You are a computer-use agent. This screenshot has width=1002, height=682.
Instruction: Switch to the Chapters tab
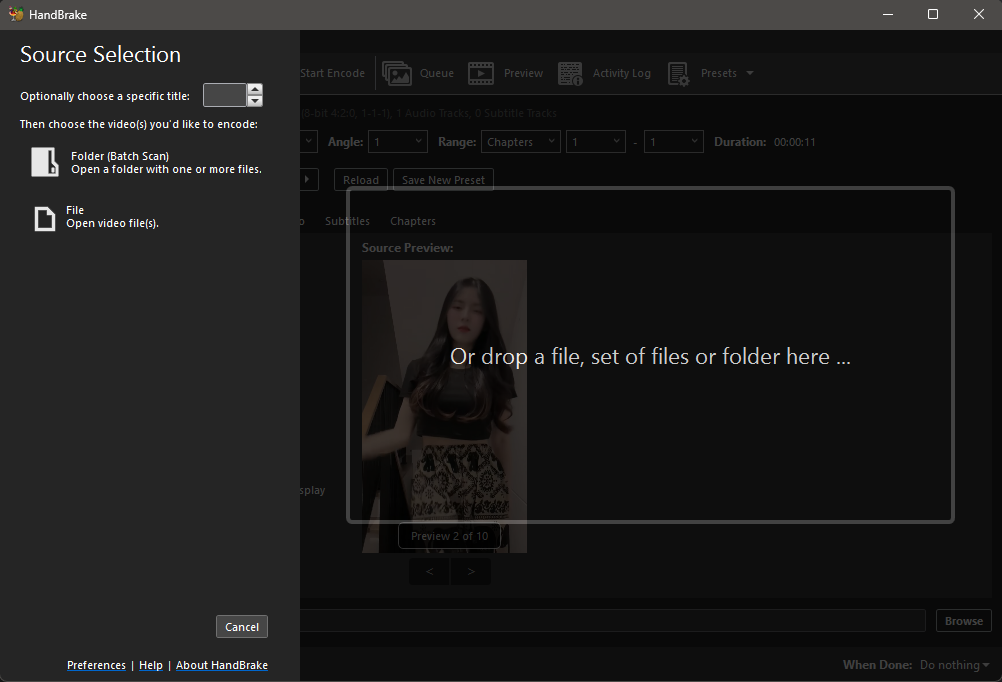pos(412,221)
